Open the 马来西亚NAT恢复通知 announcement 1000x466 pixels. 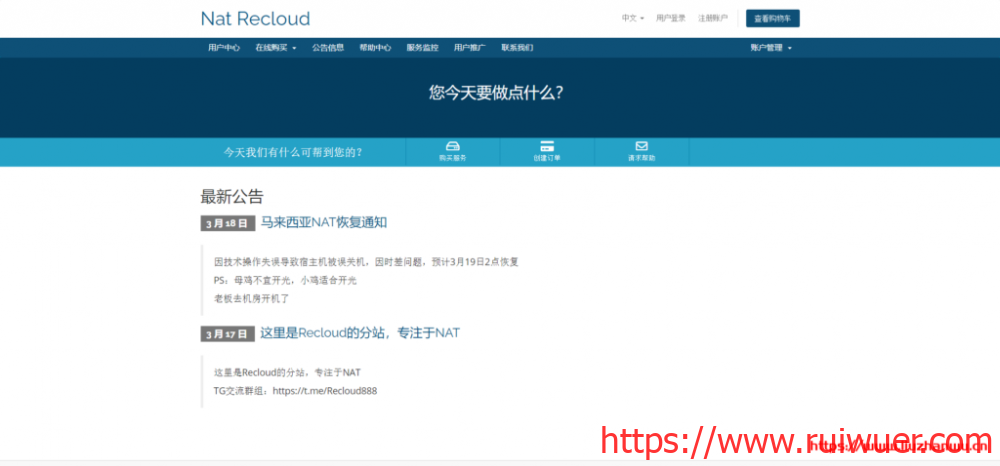pos(323,222)
